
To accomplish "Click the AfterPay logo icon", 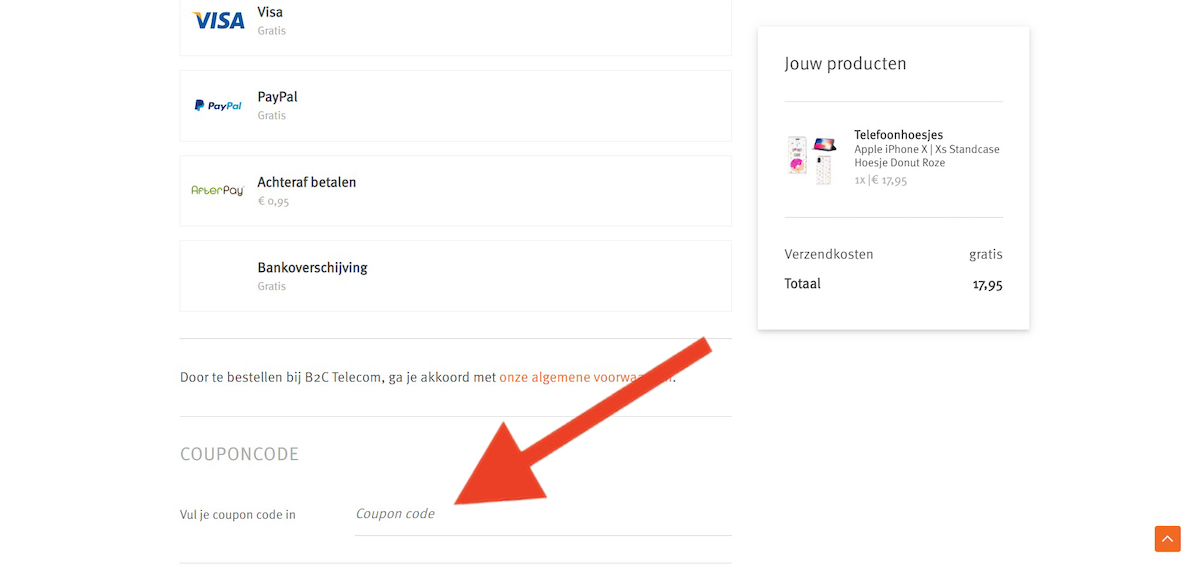I will [218, 190].
